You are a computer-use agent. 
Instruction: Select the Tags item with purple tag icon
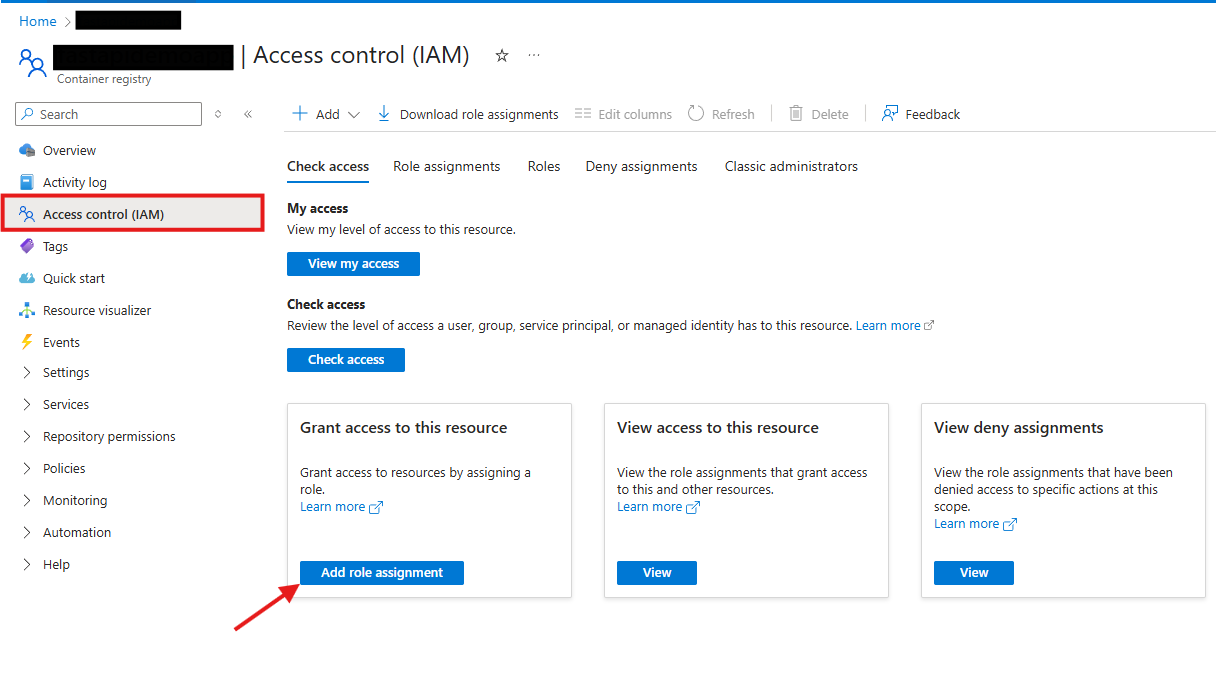point(55,247)
